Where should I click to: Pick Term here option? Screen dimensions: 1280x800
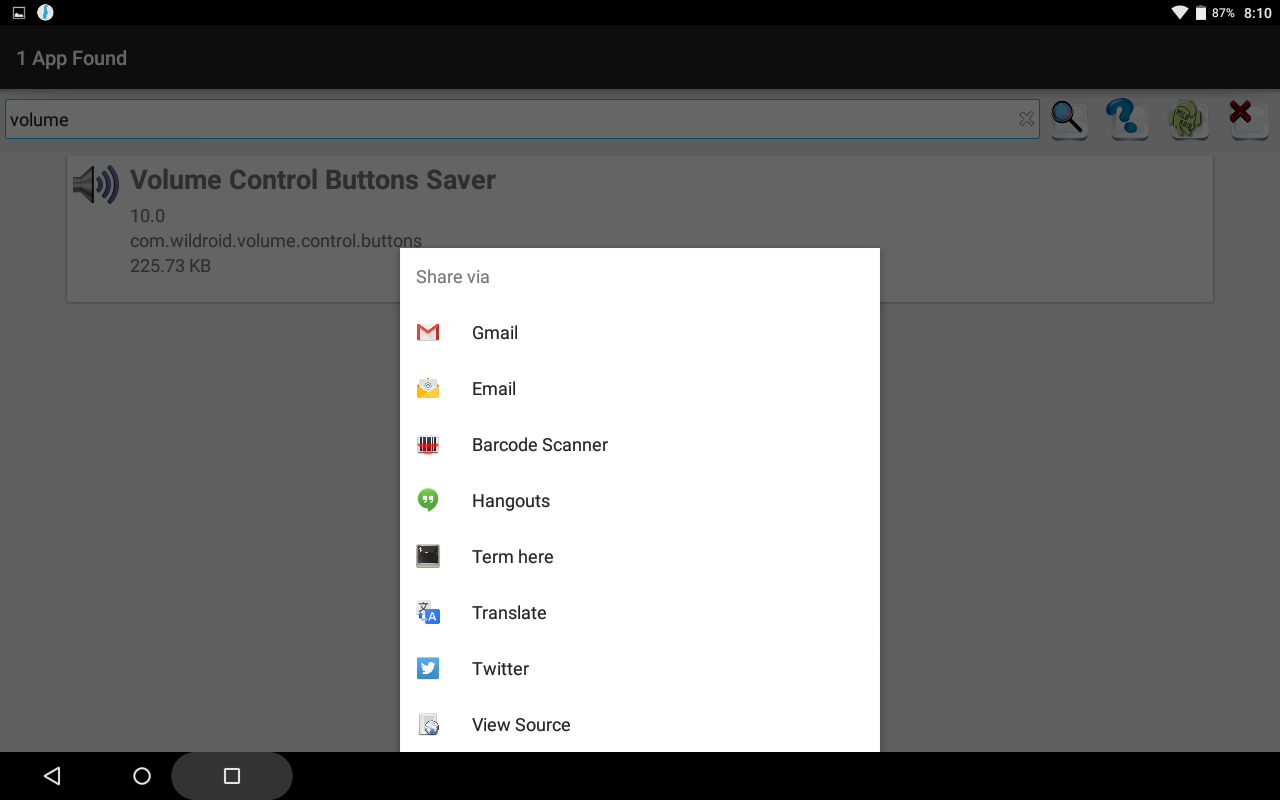click(x=640, y=557)
